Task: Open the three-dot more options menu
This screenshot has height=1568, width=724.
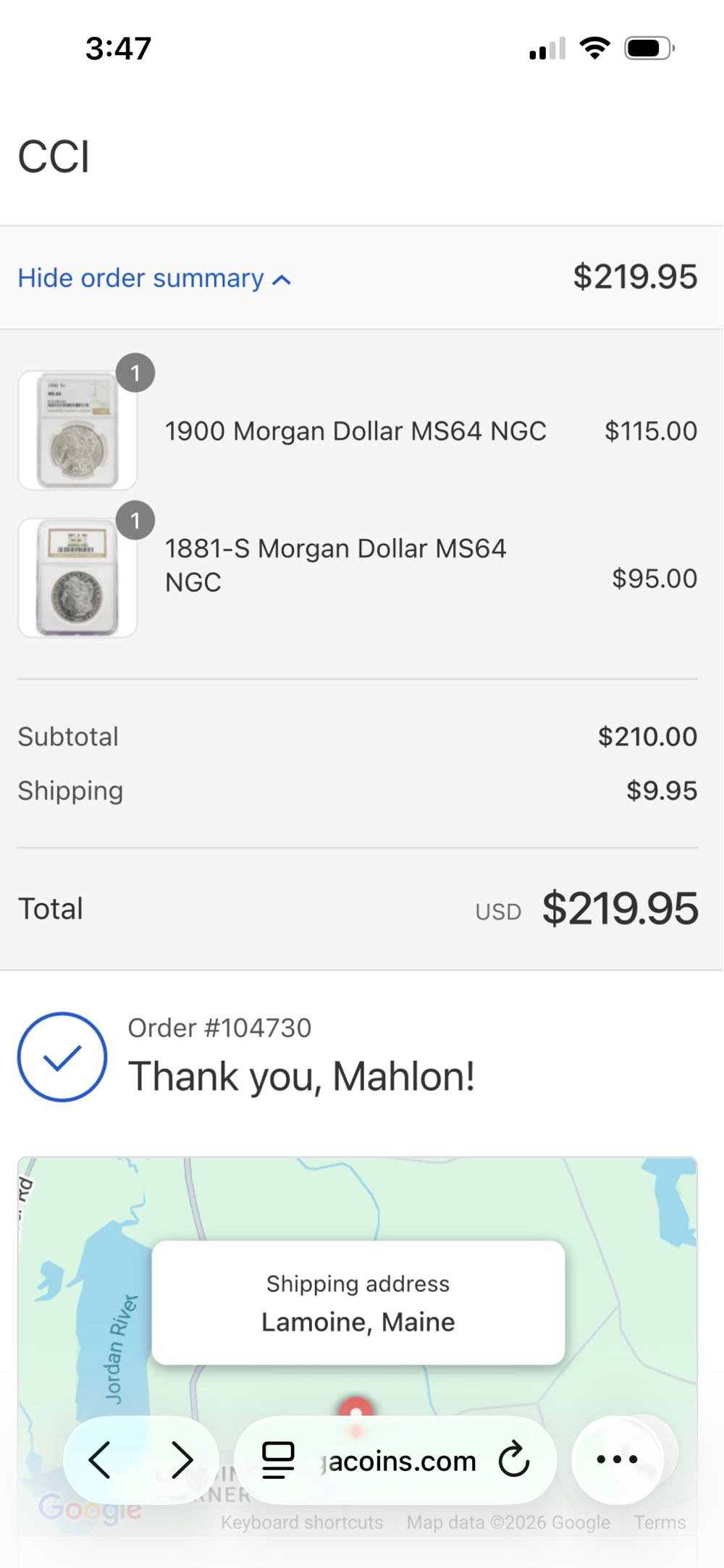Action: coord(617,1459)
